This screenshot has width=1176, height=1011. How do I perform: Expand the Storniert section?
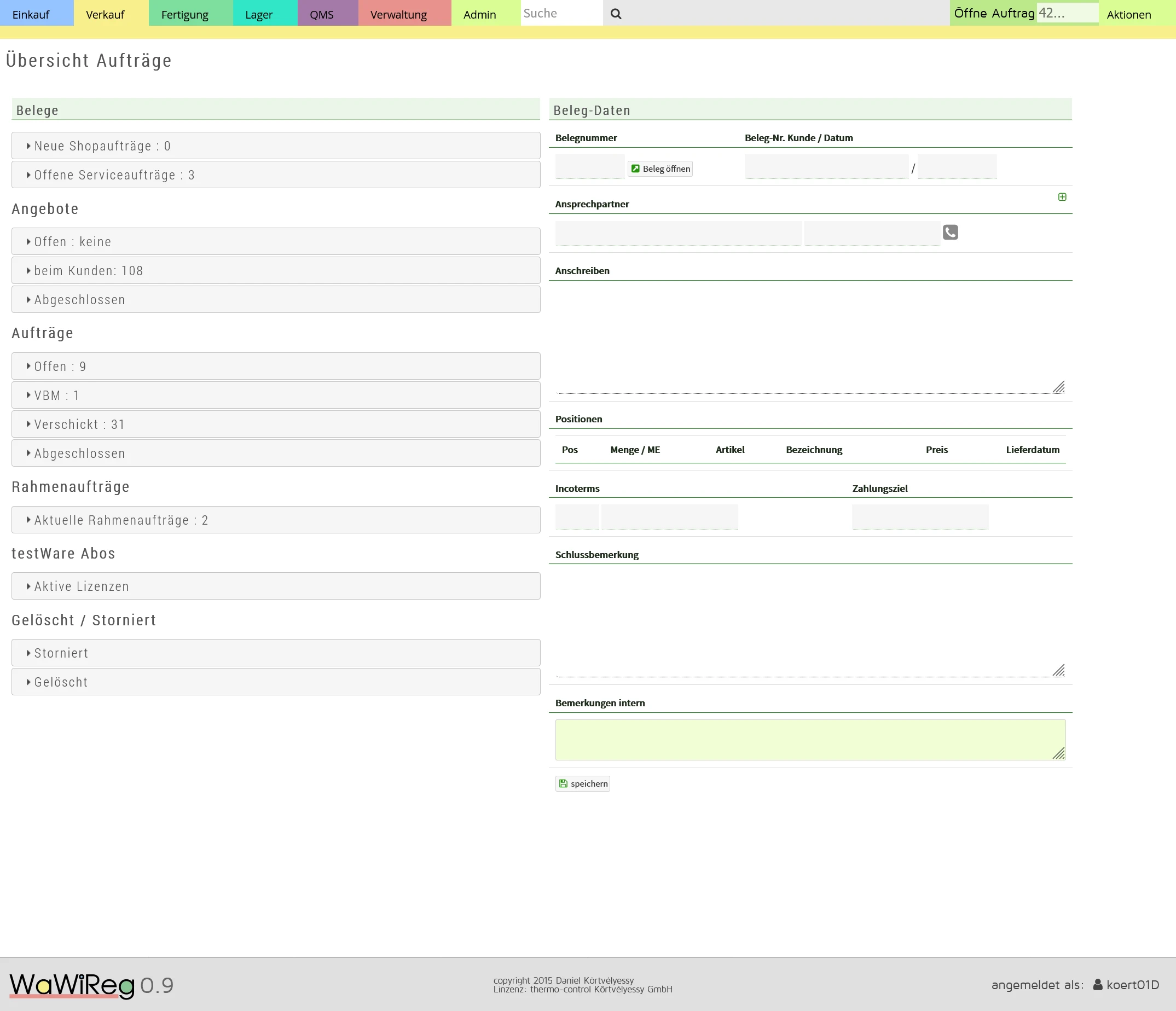tap(276, 653)
